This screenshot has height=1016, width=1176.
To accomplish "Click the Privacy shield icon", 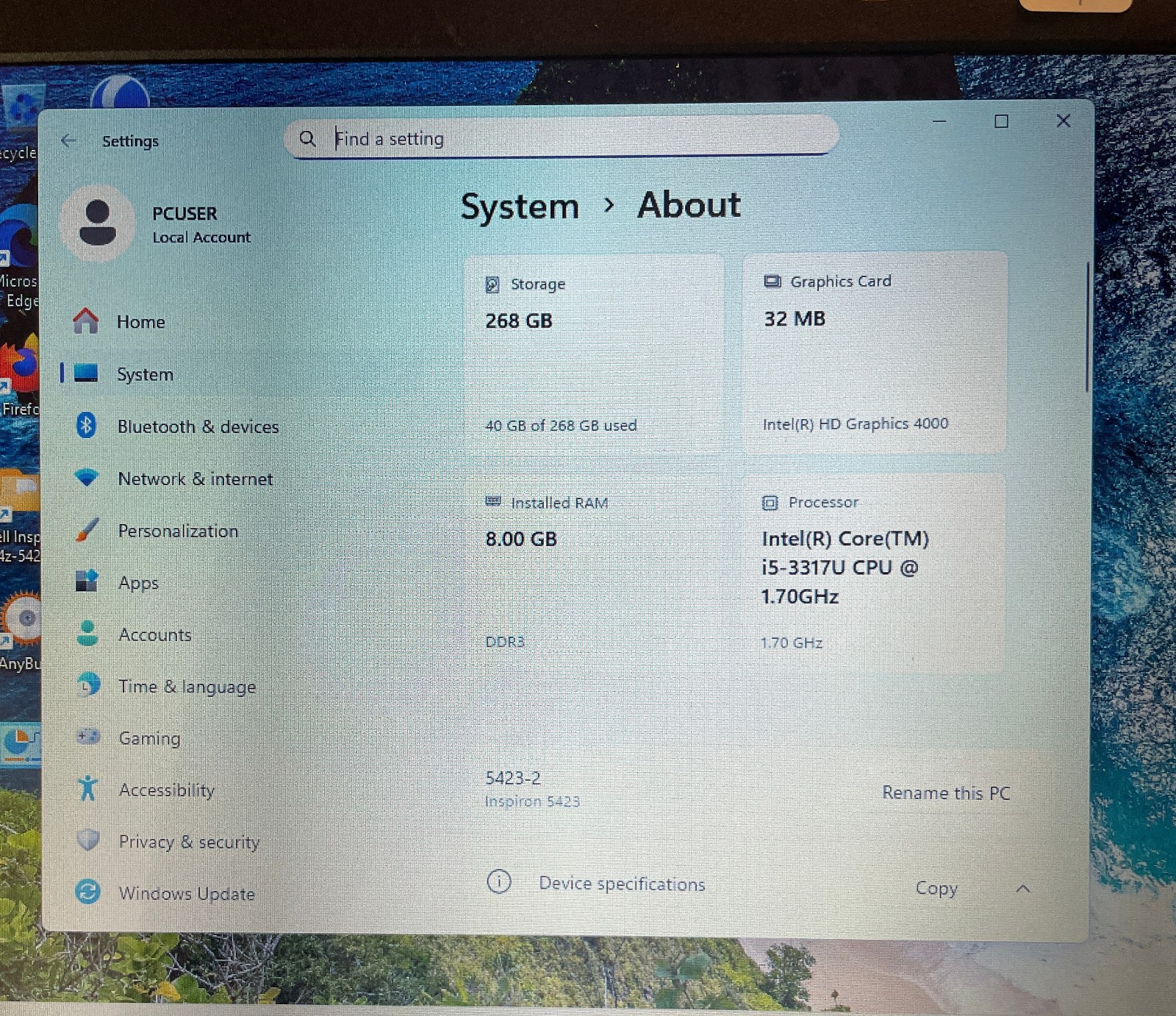I will (x=88, y=840).
